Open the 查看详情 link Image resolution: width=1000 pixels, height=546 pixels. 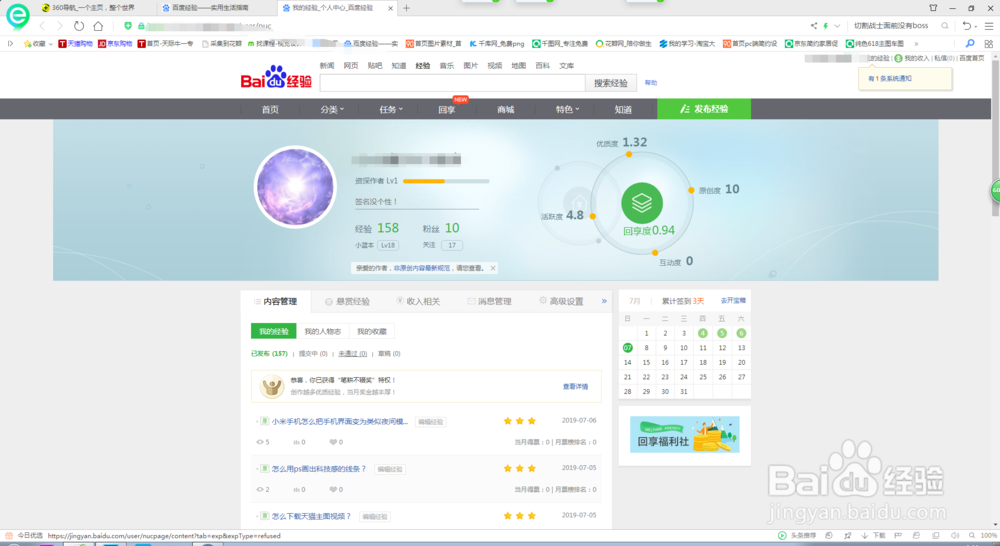[x=575, y=387]
